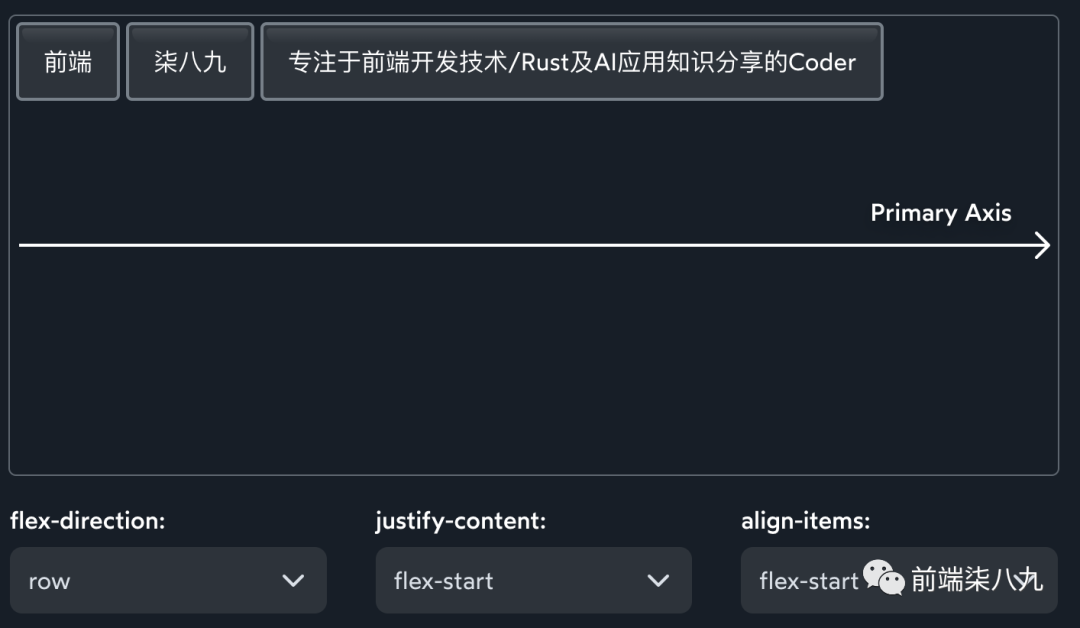
Task: Click the justify-content: label text
Action: (460, 521)
